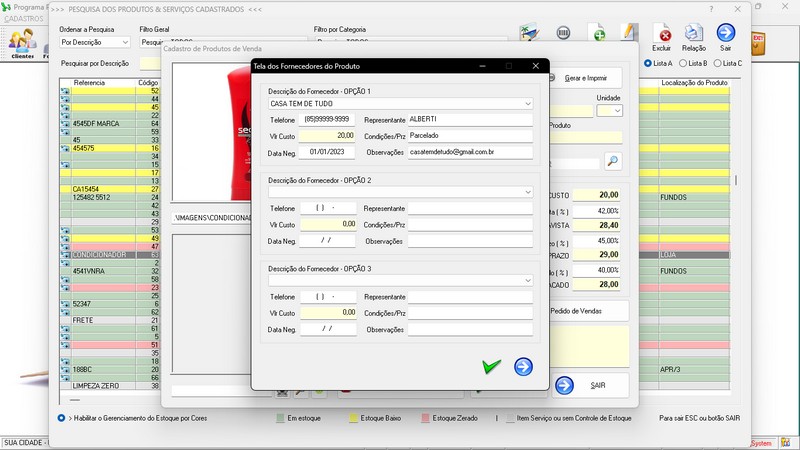The width and height of the screenshot is (800, 450).
Task: Open the palm tree picture icon
Action: point(530,33)
